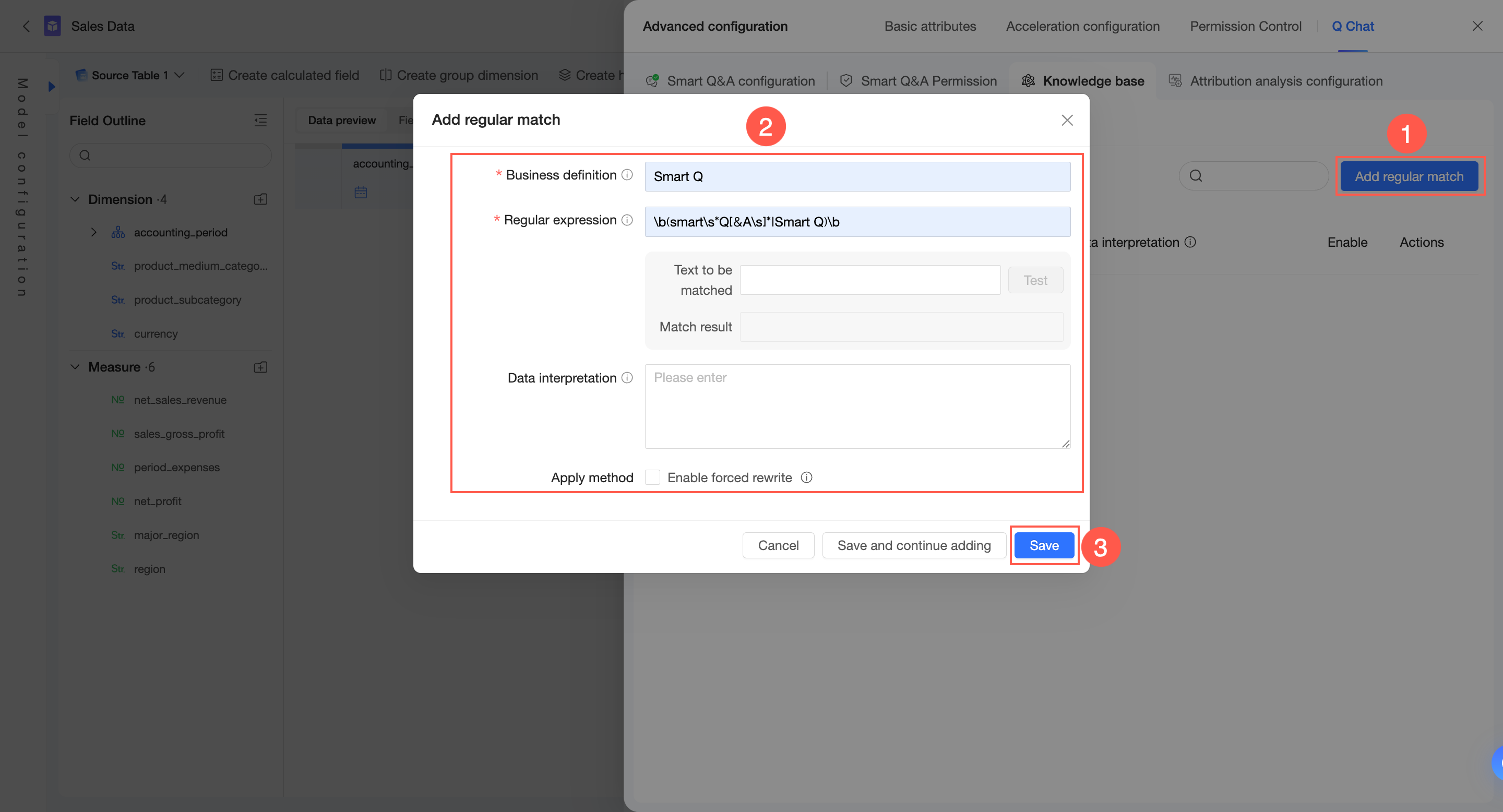Switch to the Basic attributes tab
Viewport: 1503px width, 812px height.
point(929,26)
